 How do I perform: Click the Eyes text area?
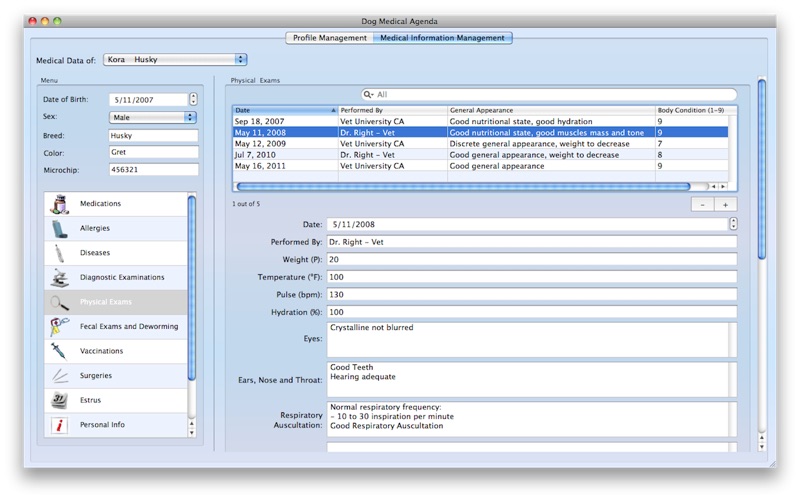(x=532, y=339)
